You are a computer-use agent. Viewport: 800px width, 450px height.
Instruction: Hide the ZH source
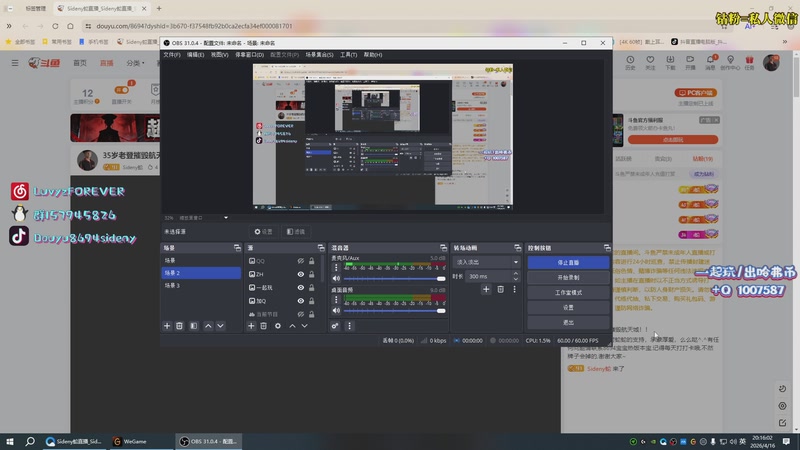(301, 274)
